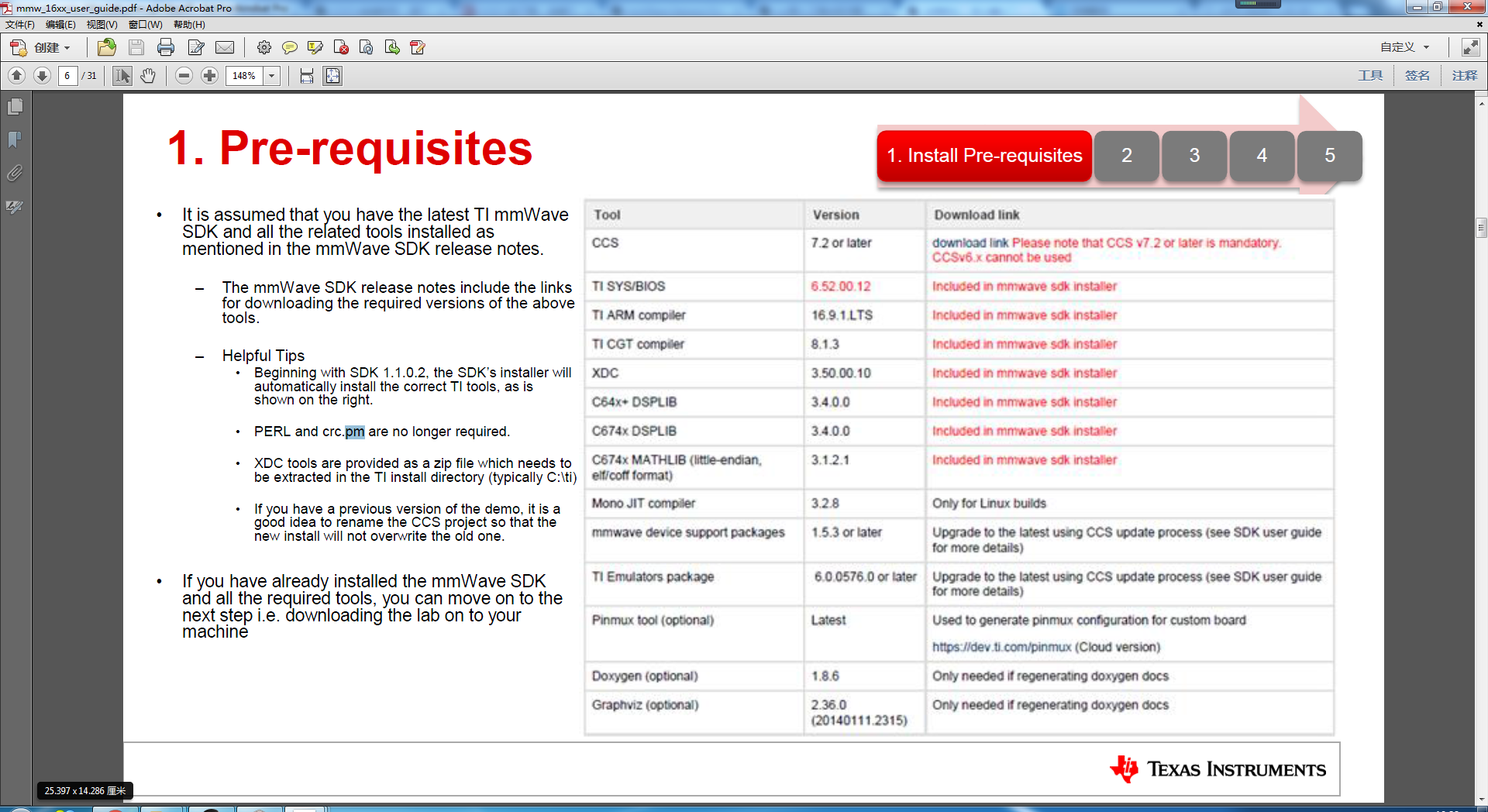Activate the text Selection tool
This screenshot has height=812, width=1488.
(x=122, y=75)
